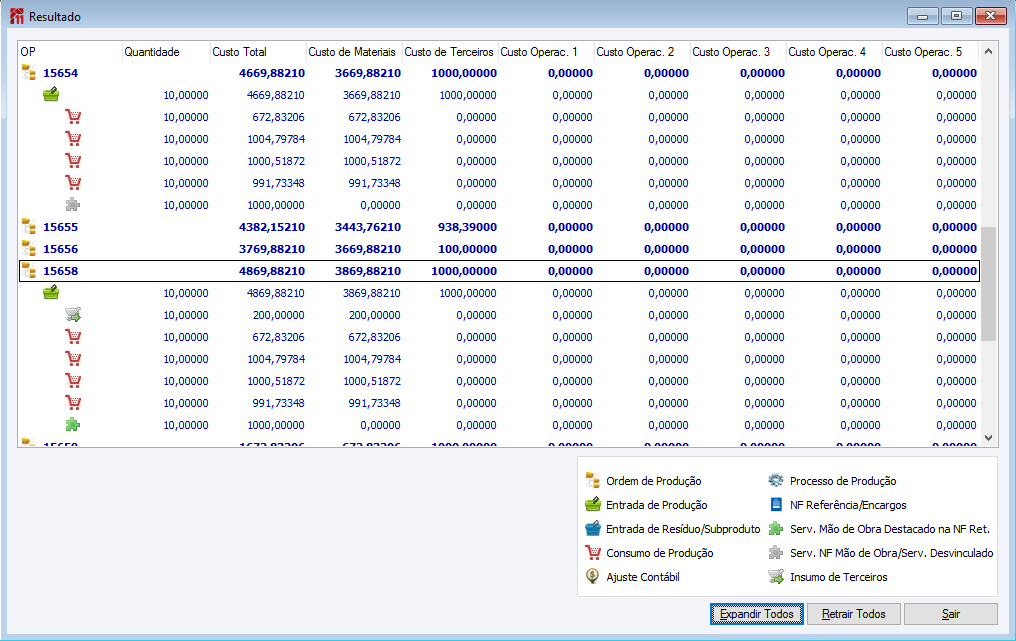Click the NF Referência/Encargos legend icon
1016x641 pixels.
[x=776, y=504]
